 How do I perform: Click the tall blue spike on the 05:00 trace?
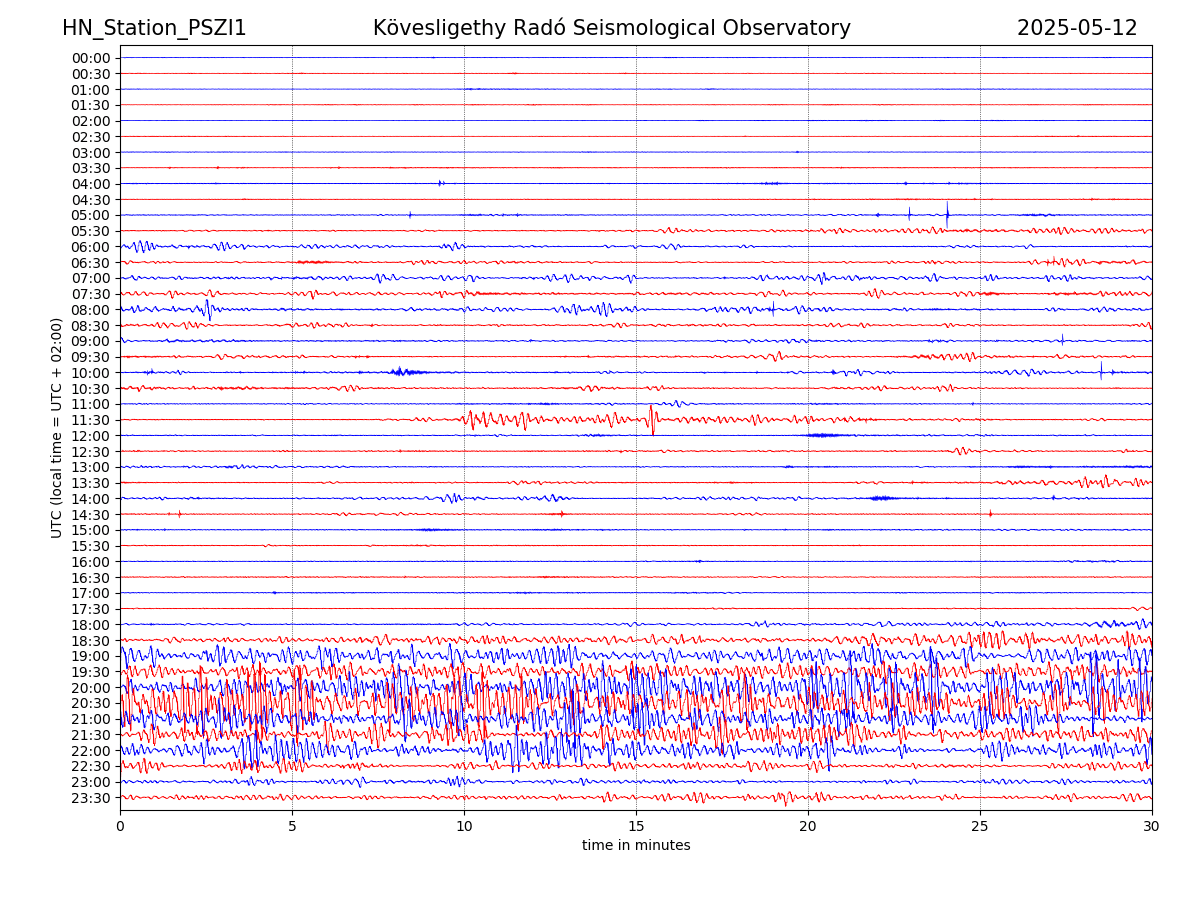point(947,213)
